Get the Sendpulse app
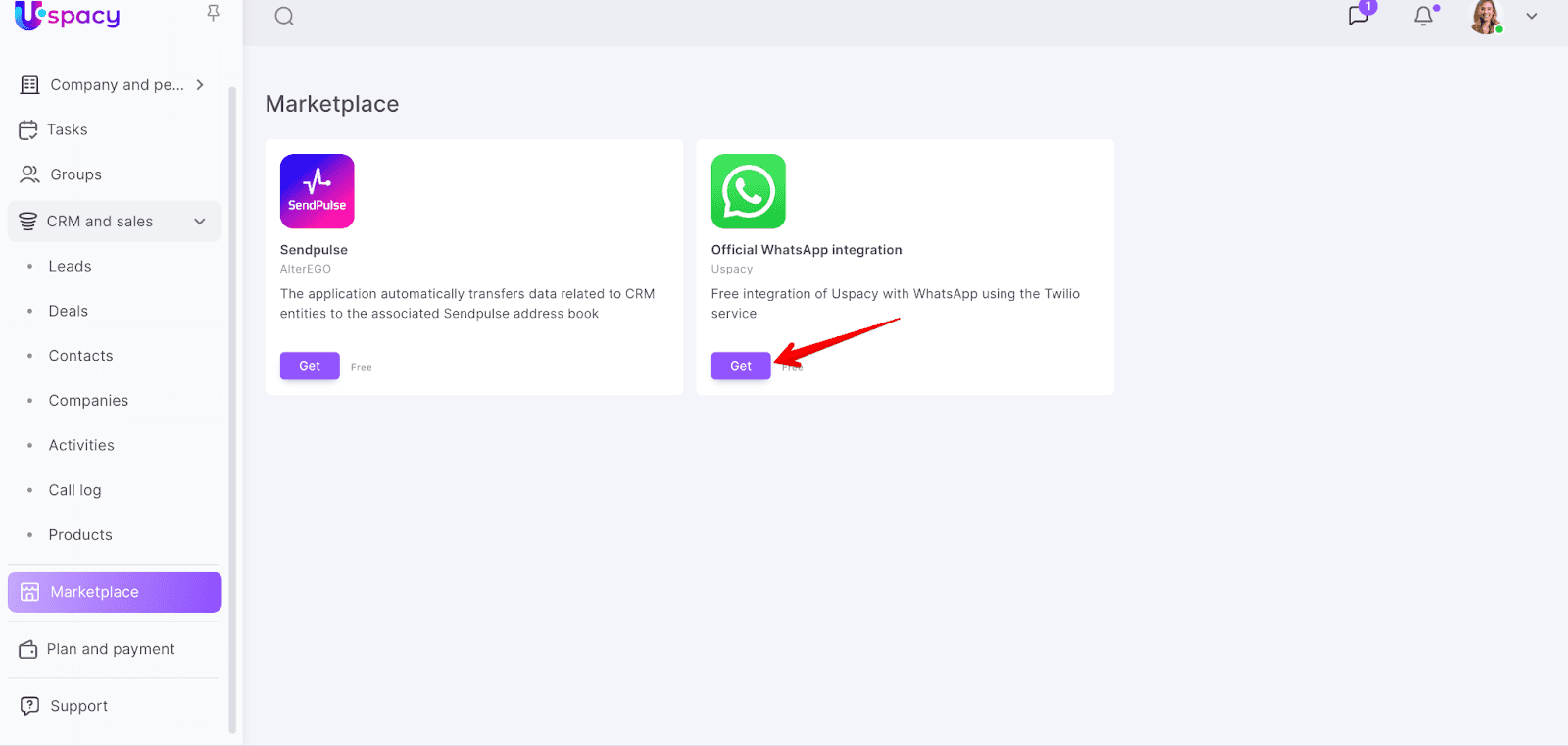This screenshot has height=746, width=1568. click(x=310, y=366)
